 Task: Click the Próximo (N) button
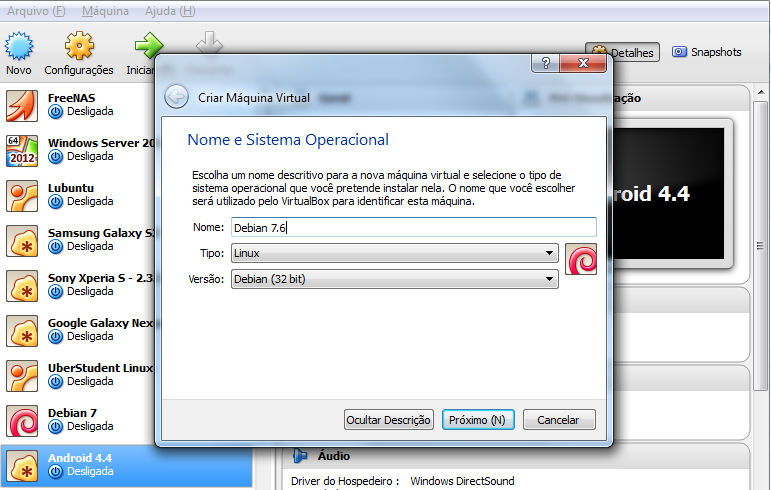point(478,420)
